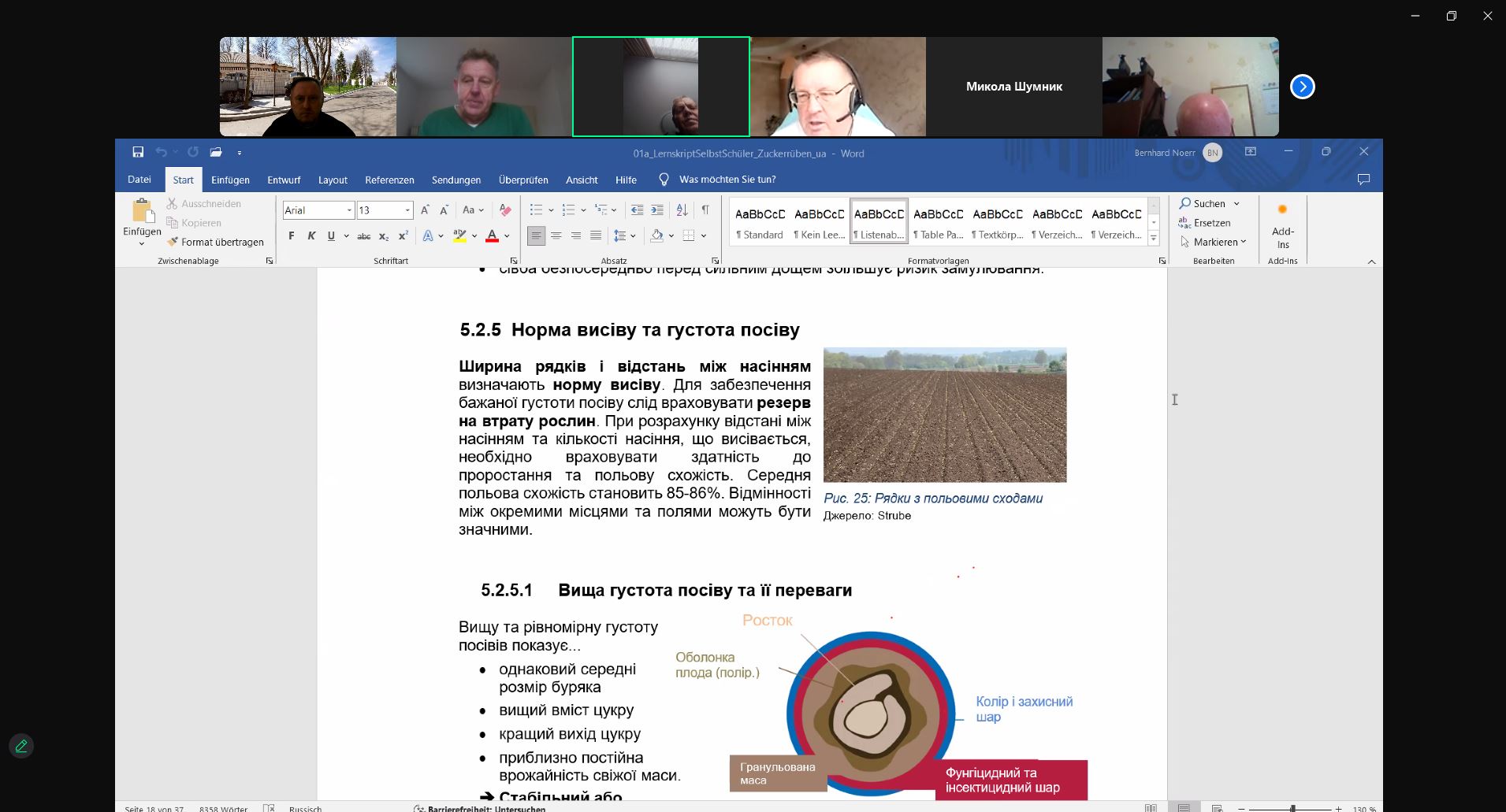The image size is (1506, 812).
Task: Increase paragraph indent
Action: coord(656,210)
